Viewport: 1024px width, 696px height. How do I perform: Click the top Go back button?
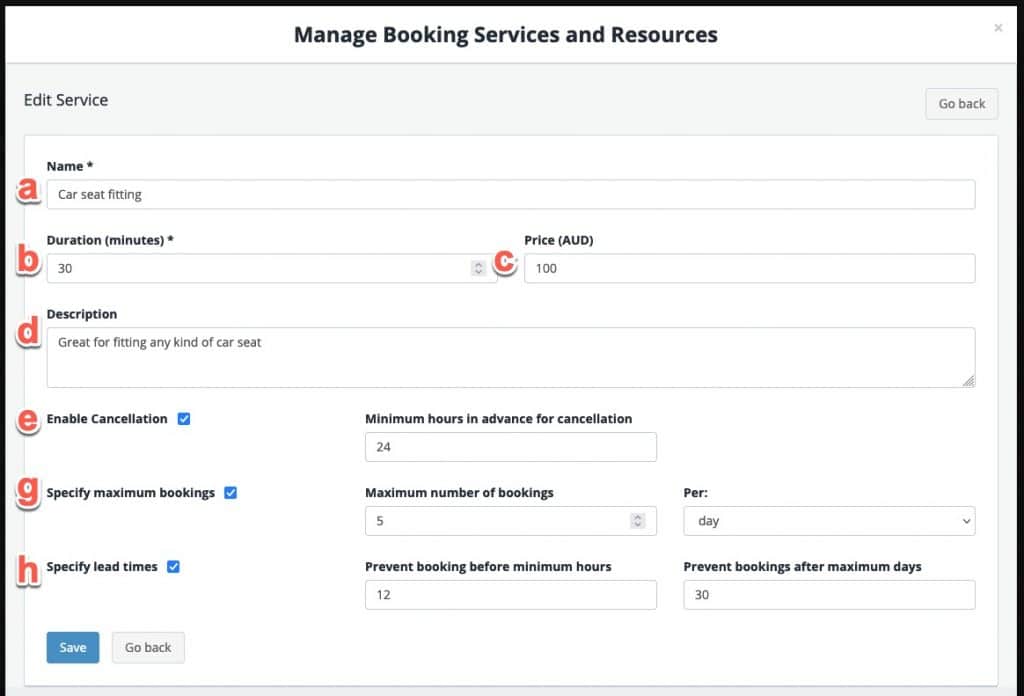click(x=960, y=103)
